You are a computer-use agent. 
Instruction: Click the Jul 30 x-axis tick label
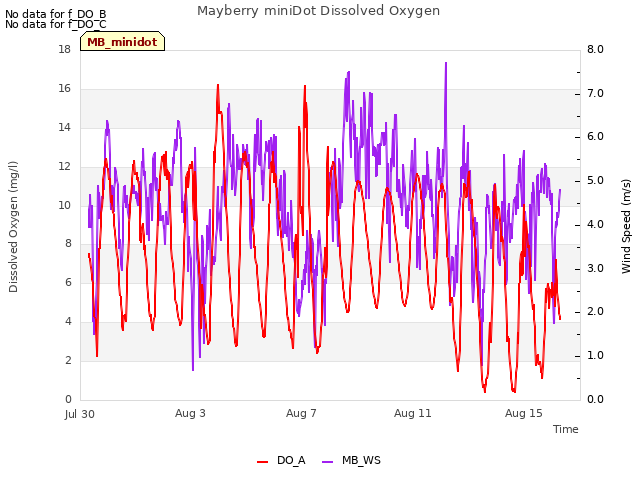click(80, 414)
